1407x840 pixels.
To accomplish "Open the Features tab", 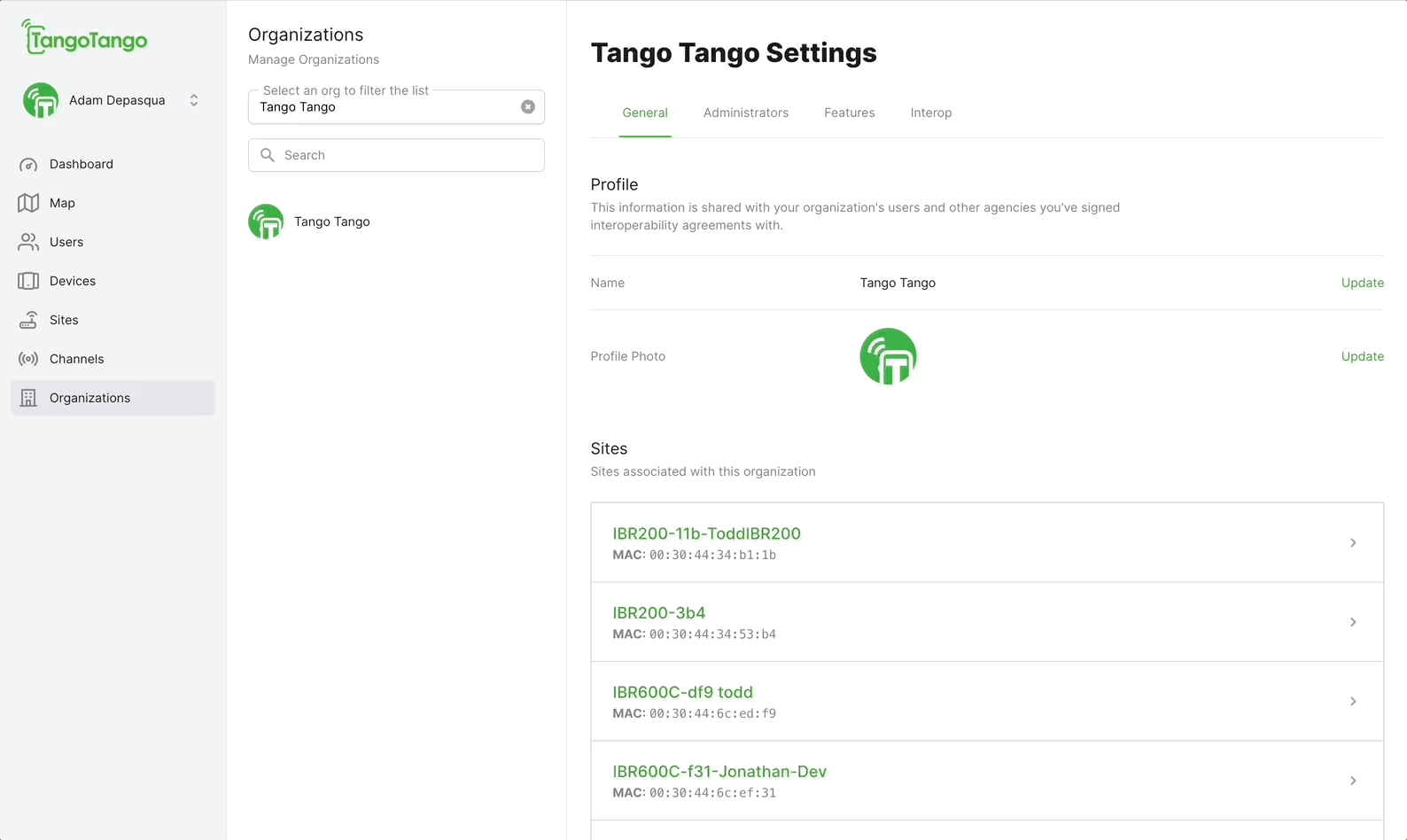I will click(x=850, y=113).
